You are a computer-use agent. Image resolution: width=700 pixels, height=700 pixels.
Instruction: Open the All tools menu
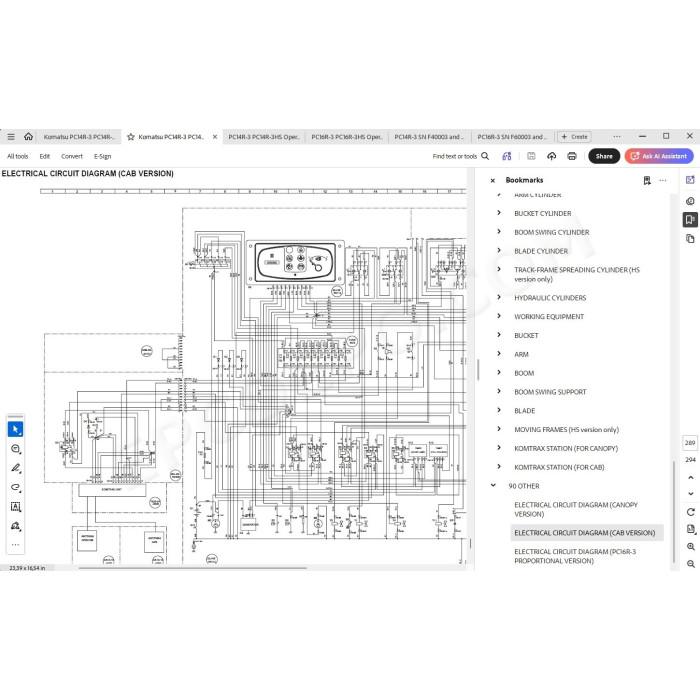click(x=18, y=156)
